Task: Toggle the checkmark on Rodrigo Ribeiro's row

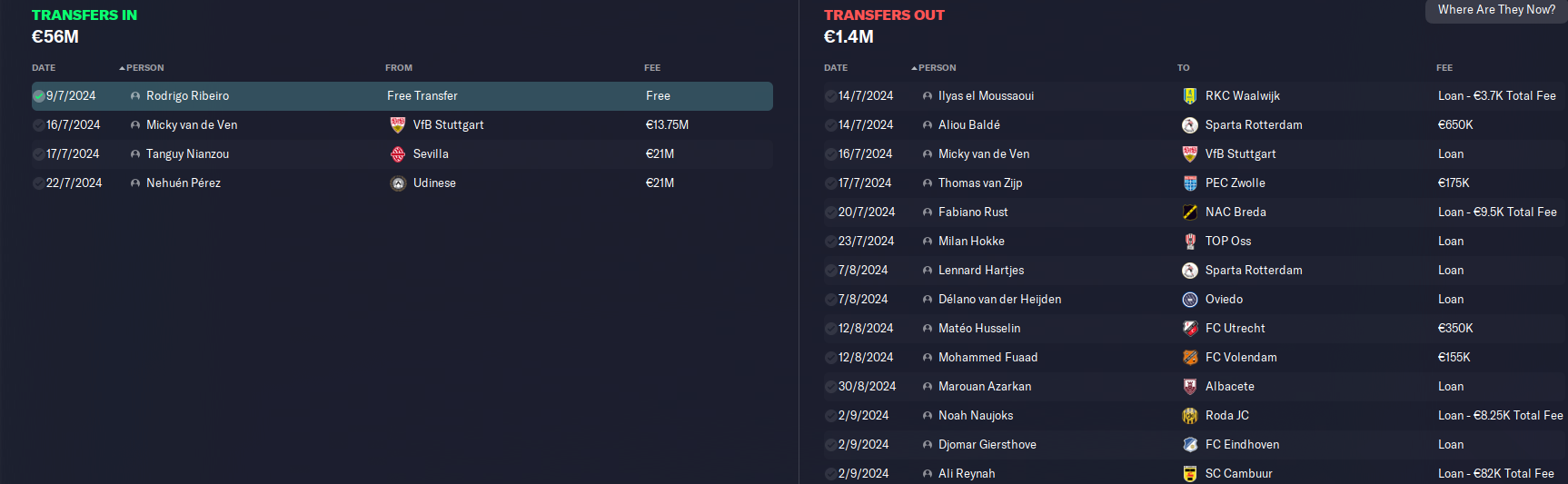Action: 39,95
